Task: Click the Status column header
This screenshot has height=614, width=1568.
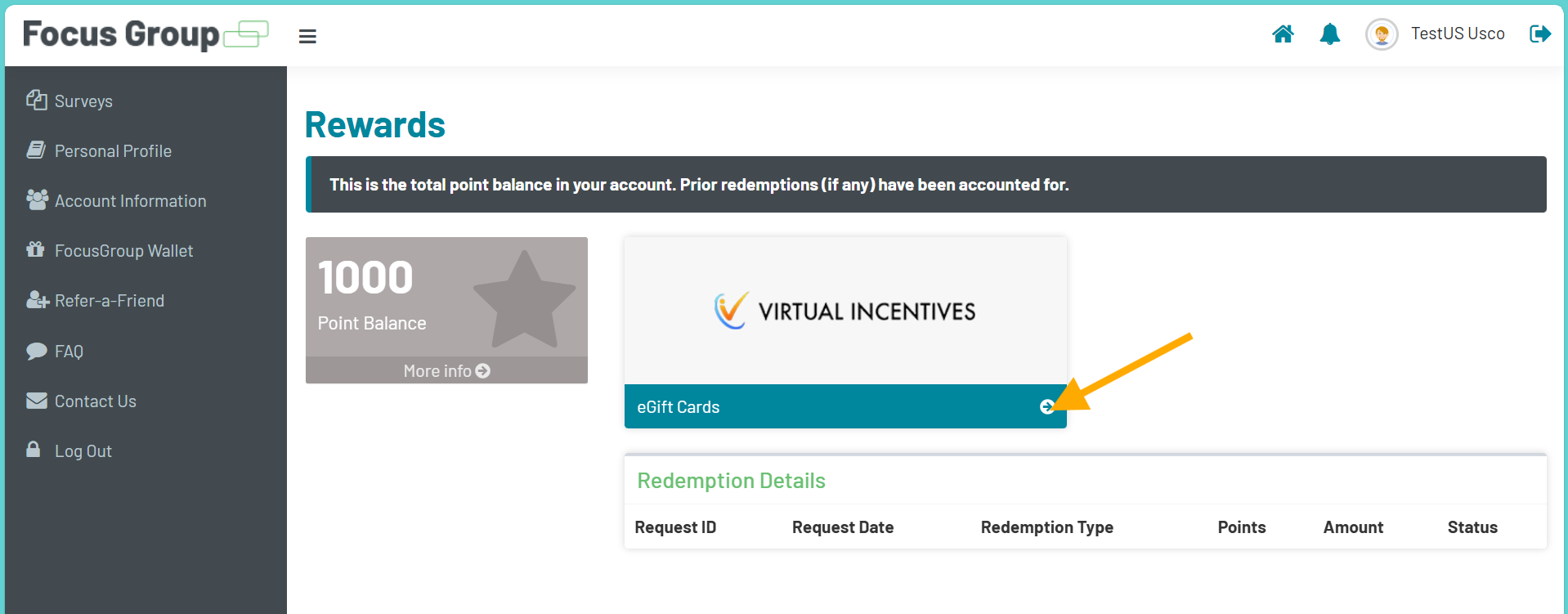Action: 1472,527
